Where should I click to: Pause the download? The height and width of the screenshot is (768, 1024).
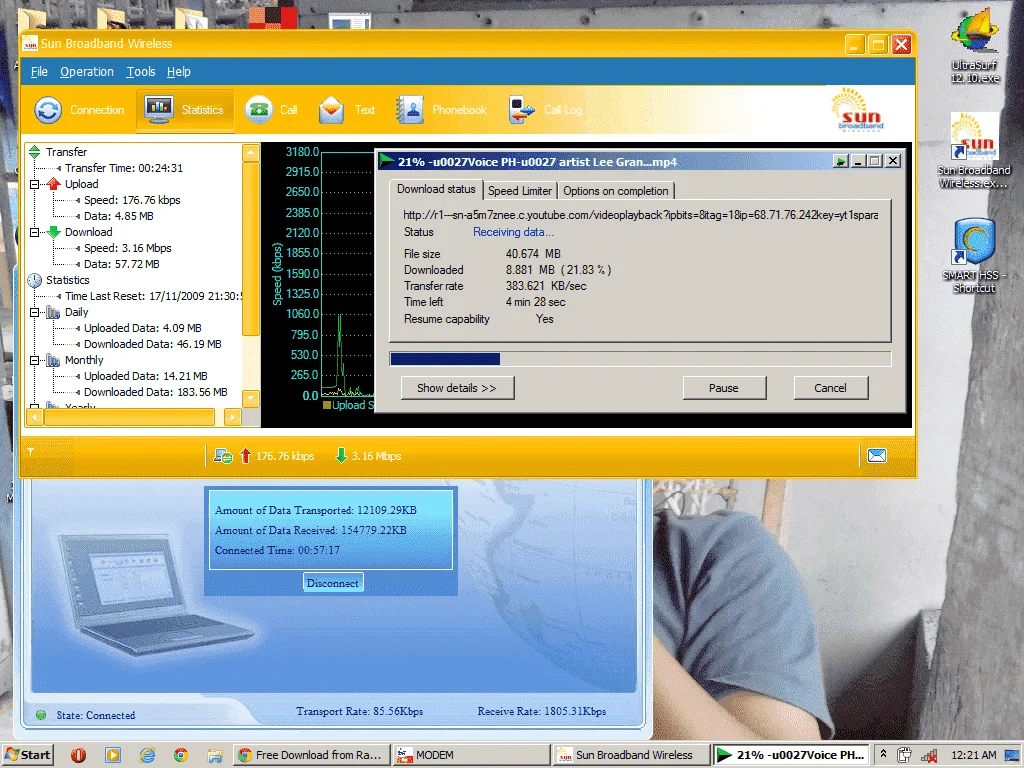(x=724, y=388)
